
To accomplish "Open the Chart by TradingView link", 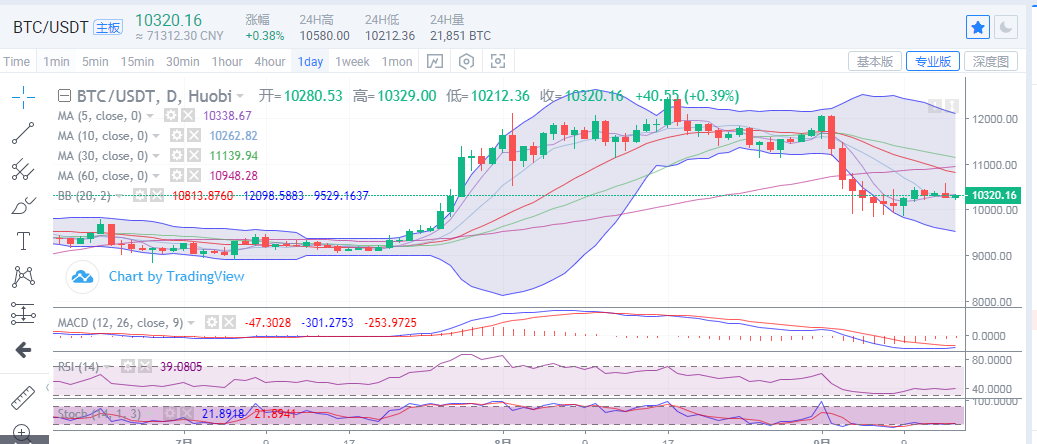I will [x=176, y=277].
